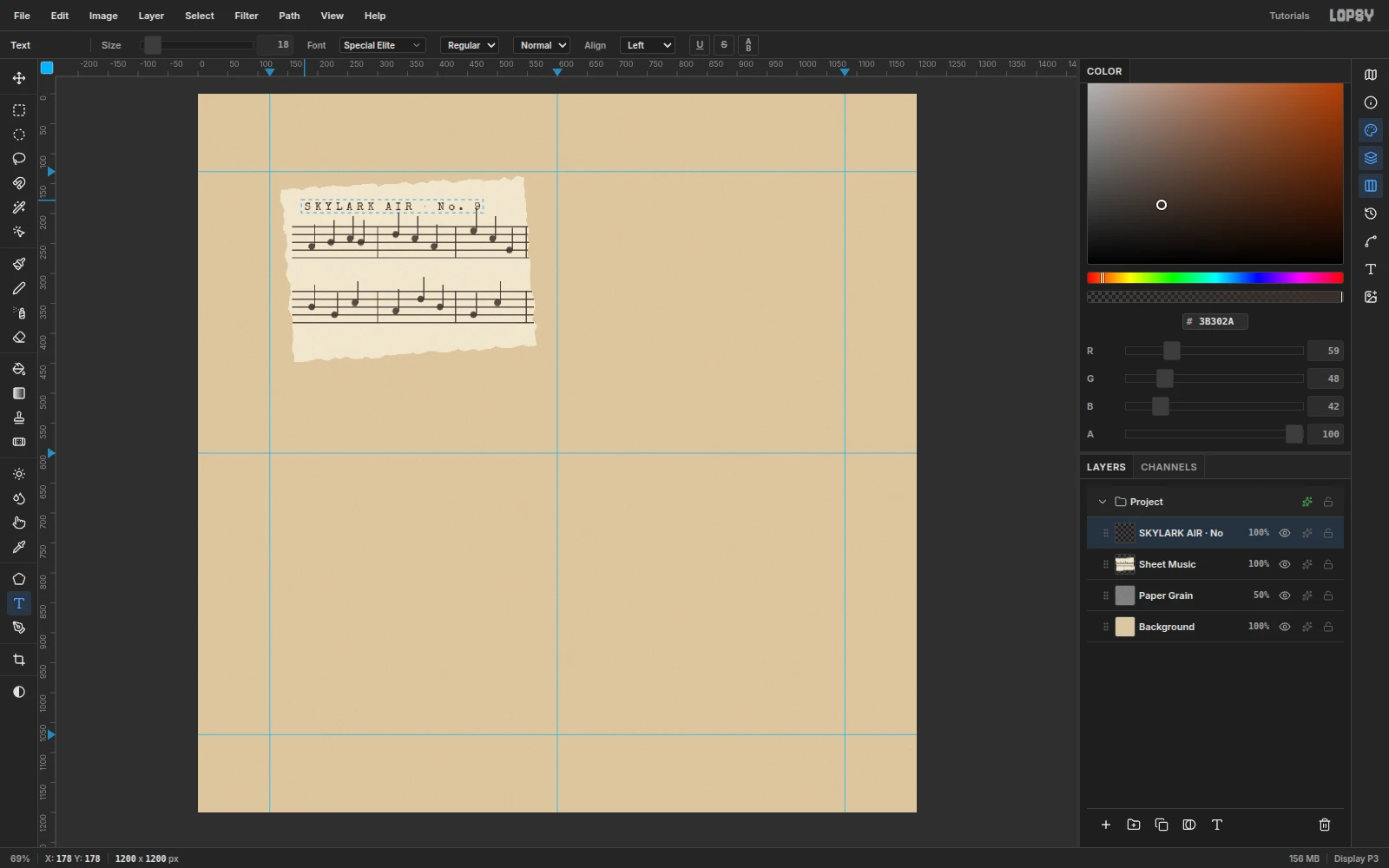1389x868 pixels.
Task: Edit the hex color field 3B302A
Action: [x=1215, y=321]
